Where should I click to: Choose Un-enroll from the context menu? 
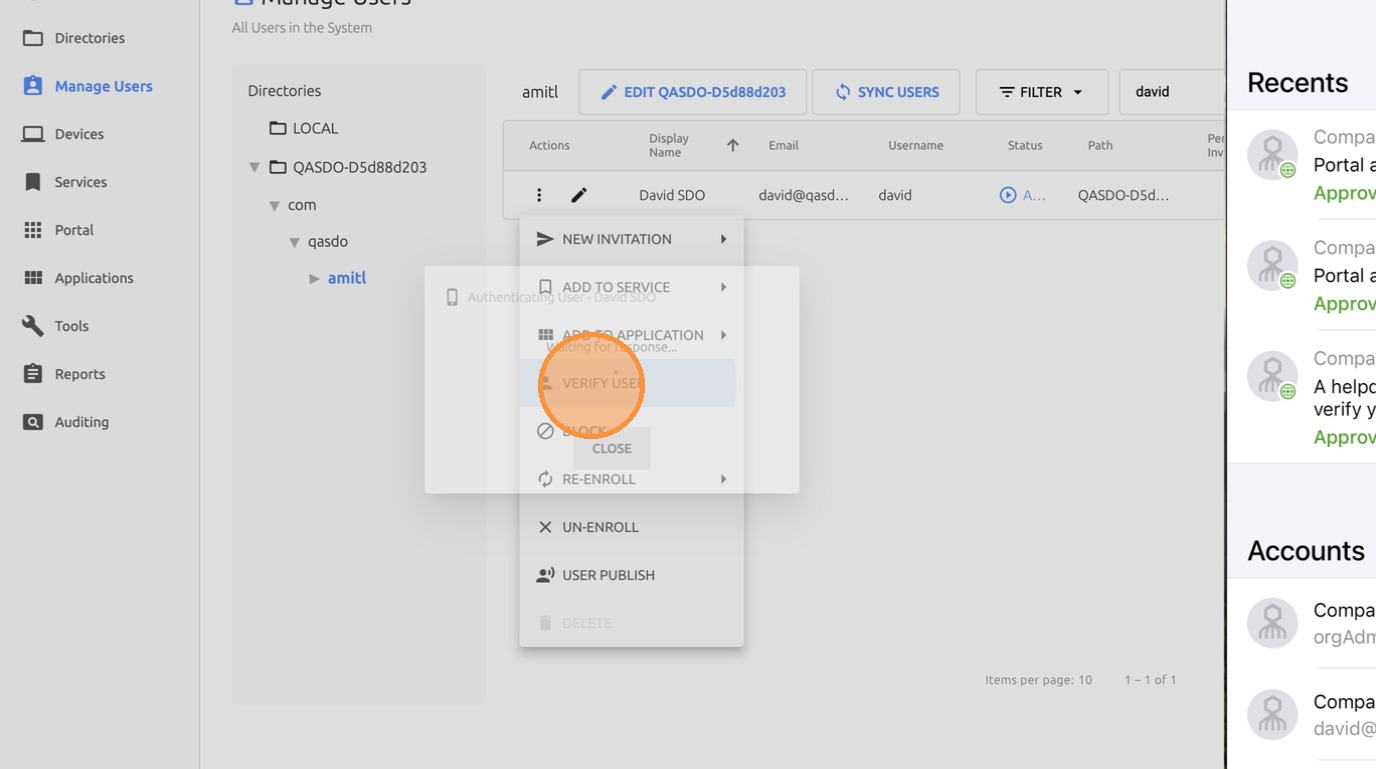point(631,527)
